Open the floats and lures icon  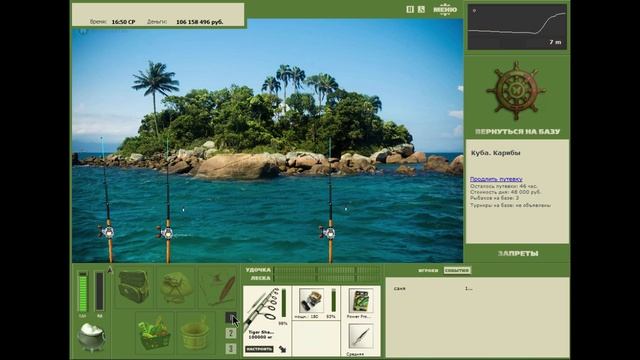[218, 287]
